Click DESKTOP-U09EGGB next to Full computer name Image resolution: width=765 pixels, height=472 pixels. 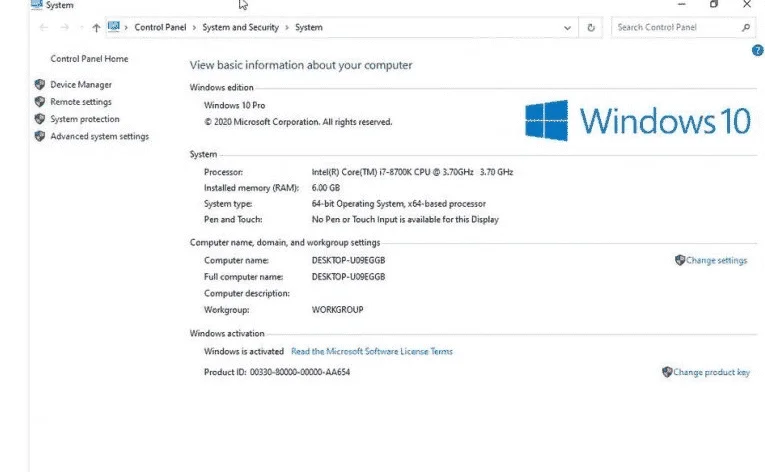coord(348,276)
